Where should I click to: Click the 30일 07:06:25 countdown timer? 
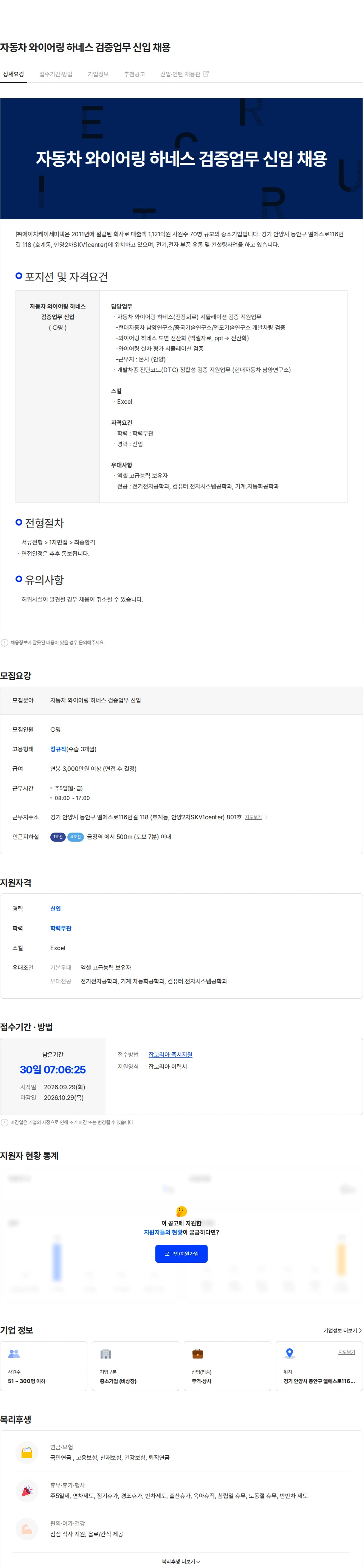coord(53,1070)
